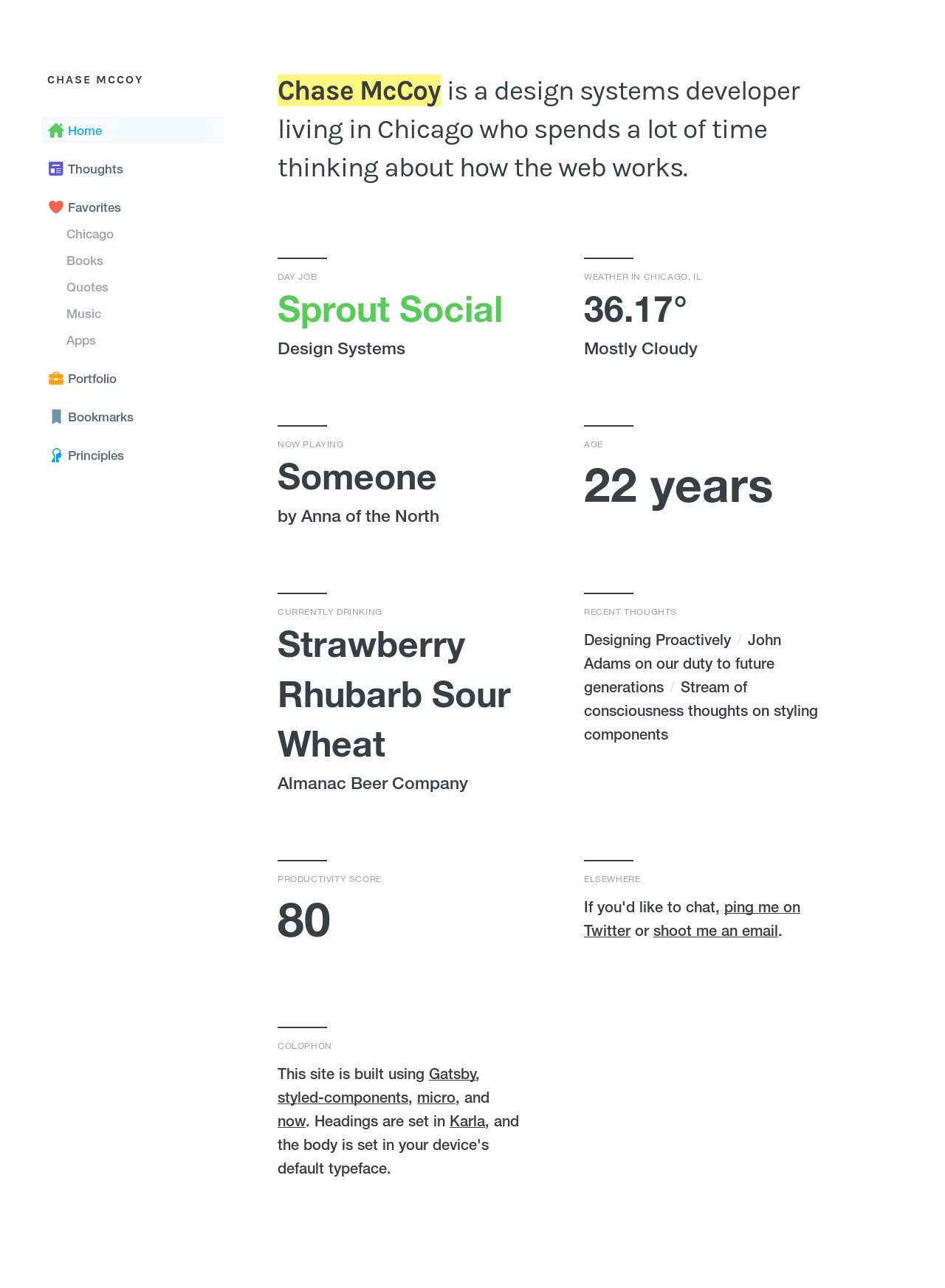
Task: Click the shoot me an email link
Action: point(715,931)
